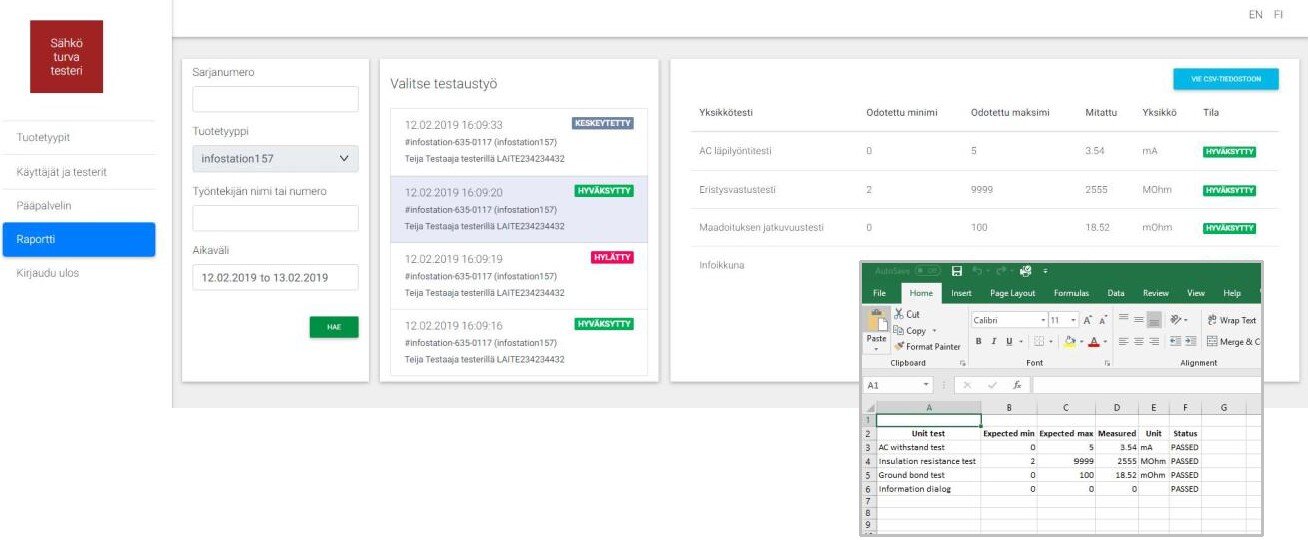Switch language to FI

coord(1278,15)
